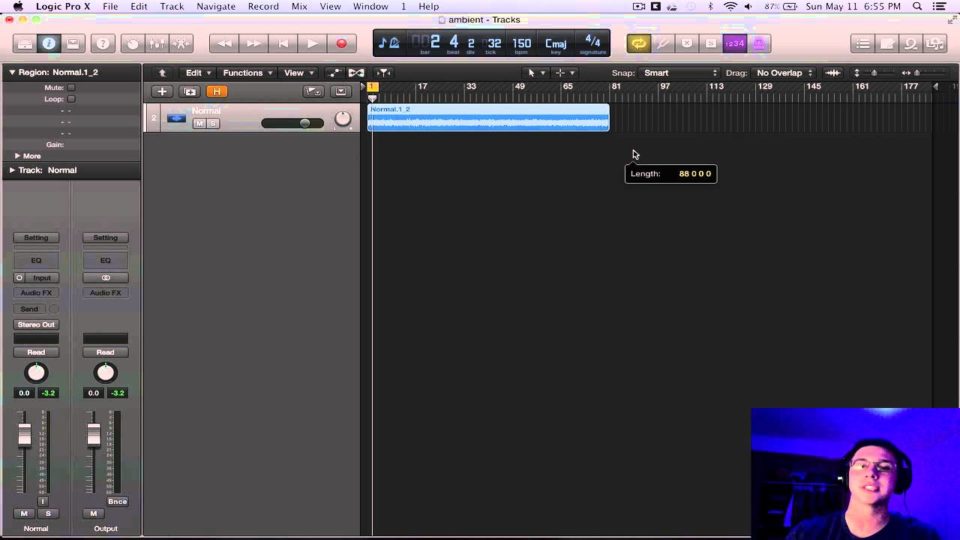Open the Toolbar inbox icon
Image resolution: width=960 pixels, height=540 pixels.
(x=73, y=43)
